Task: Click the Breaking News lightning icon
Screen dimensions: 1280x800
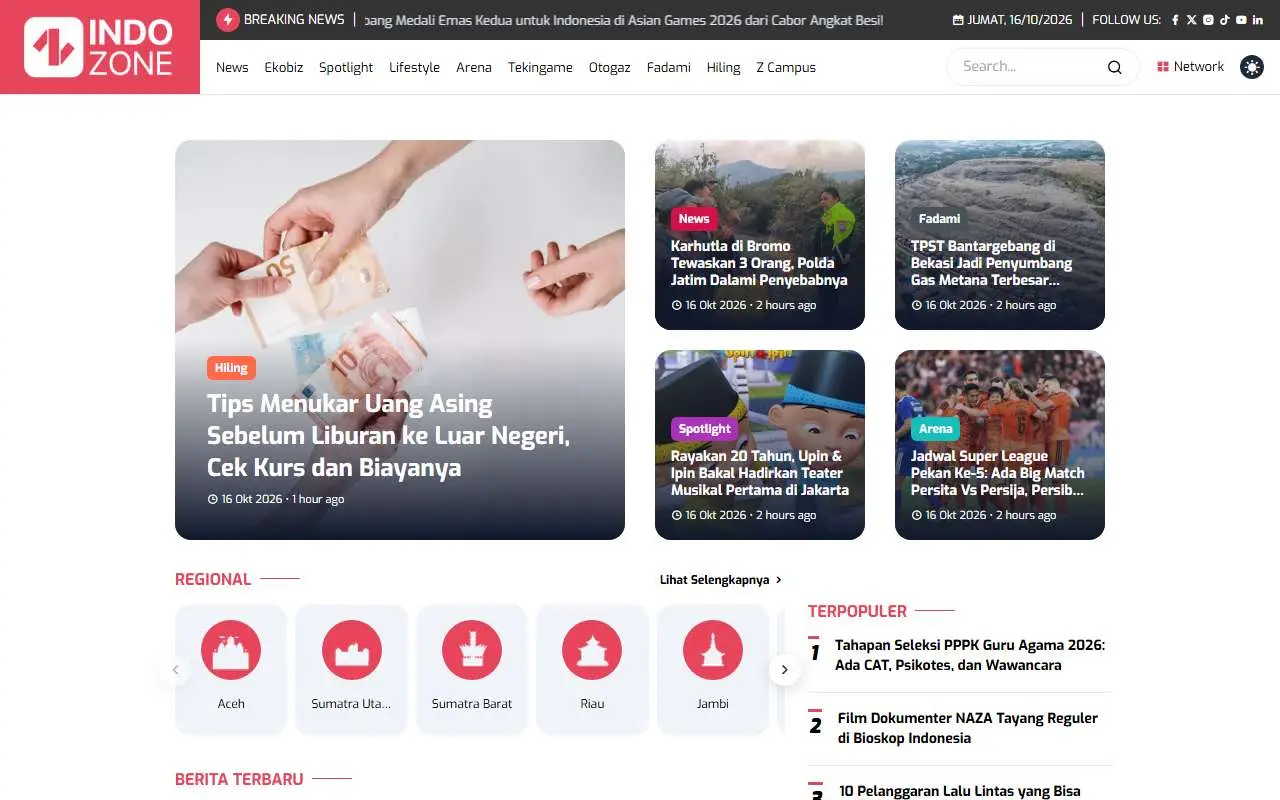Action: pos(228,20)
